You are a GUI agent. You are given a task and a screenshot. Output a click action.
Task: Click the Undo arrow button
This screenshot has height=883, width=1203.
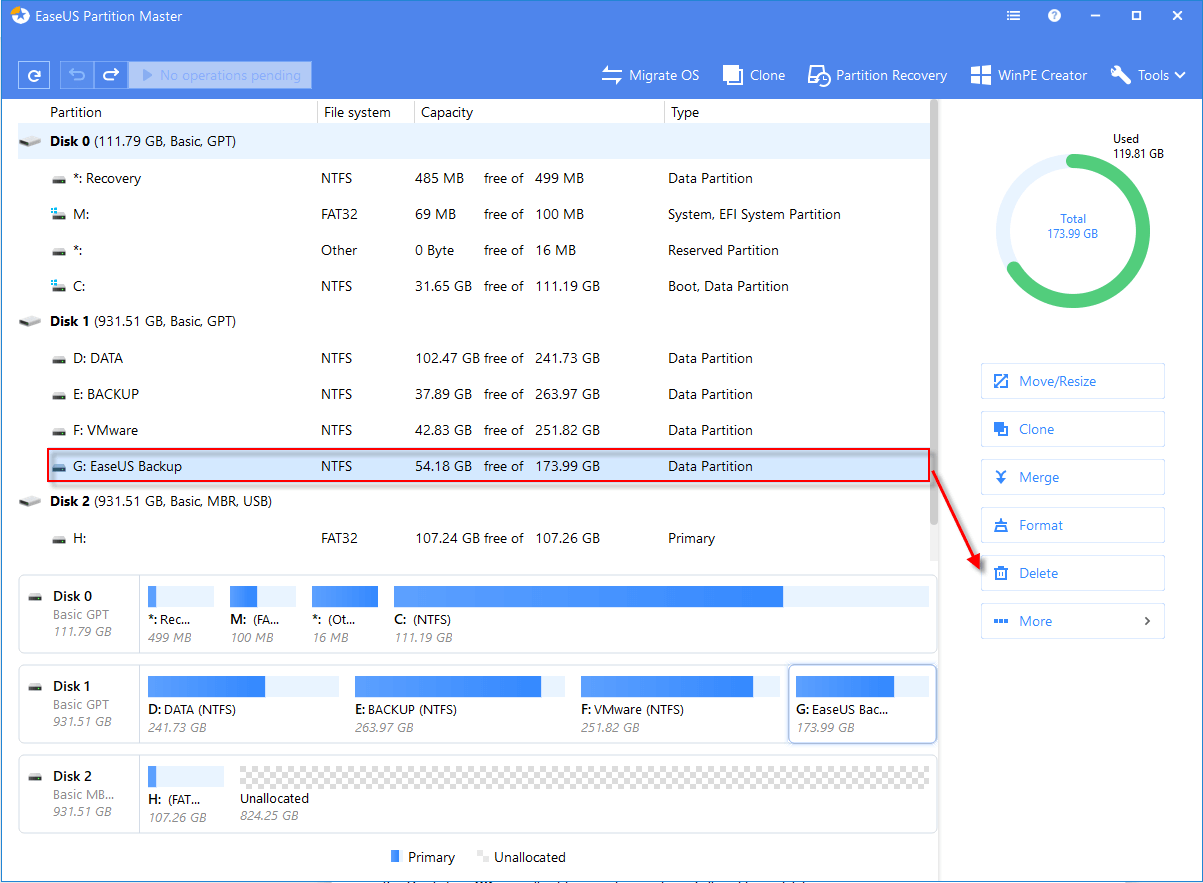(77, 75)
